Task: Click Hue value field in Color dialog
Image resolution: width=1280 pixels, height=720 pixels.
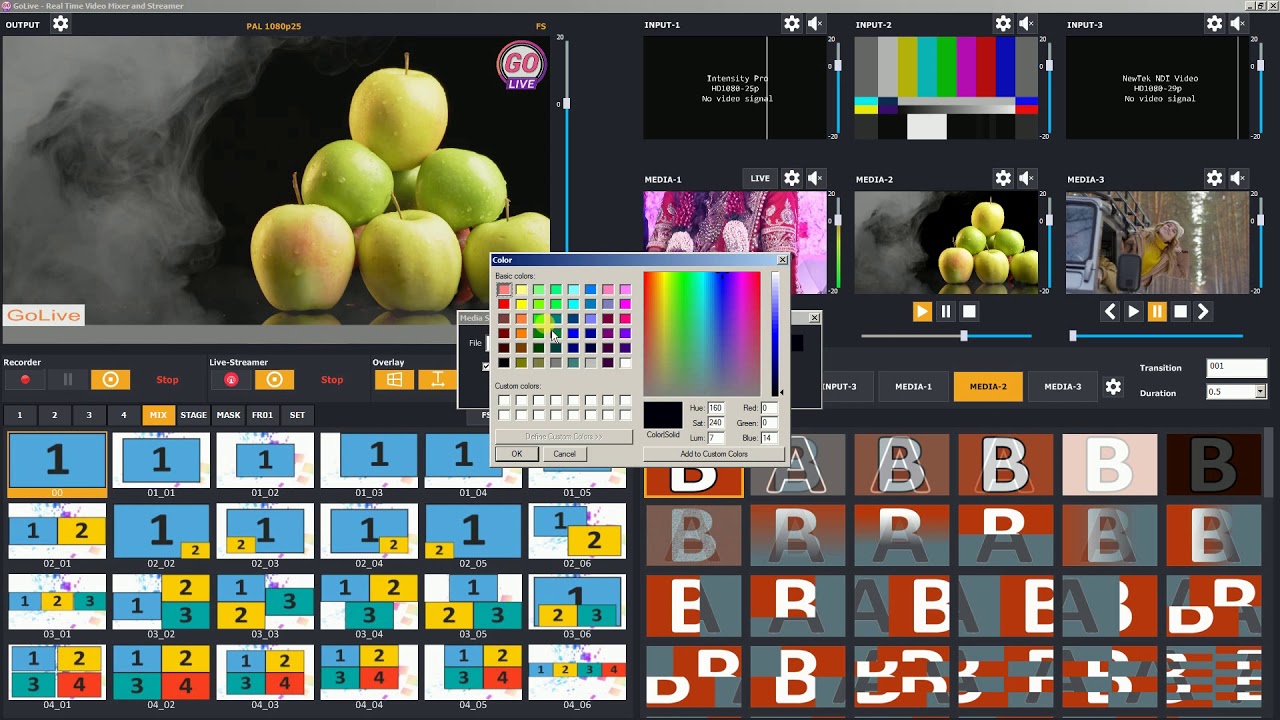Action: click(715, 408)
